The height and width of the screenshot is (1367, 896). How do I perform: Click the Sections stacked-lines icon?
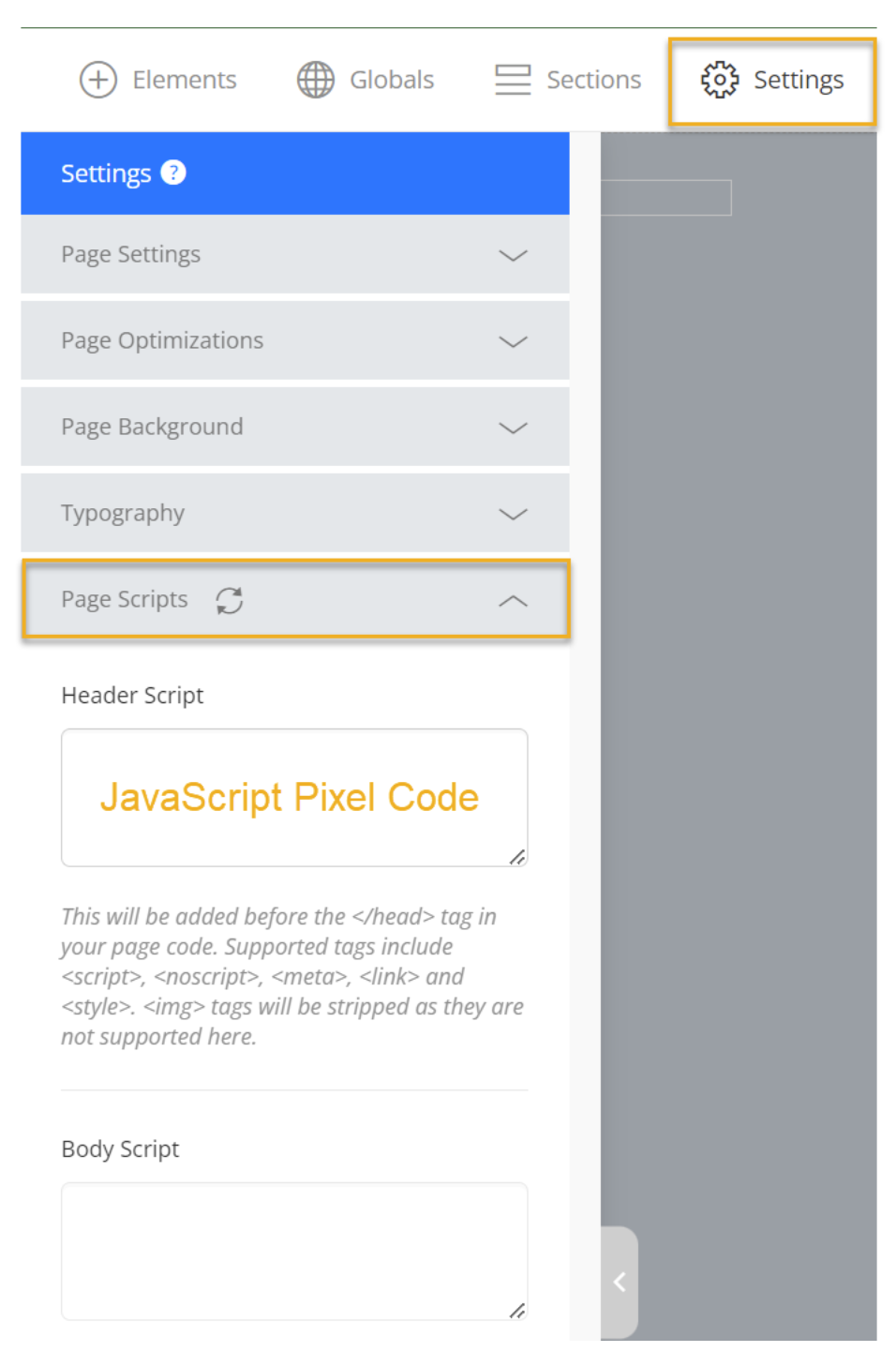point(513,80)
